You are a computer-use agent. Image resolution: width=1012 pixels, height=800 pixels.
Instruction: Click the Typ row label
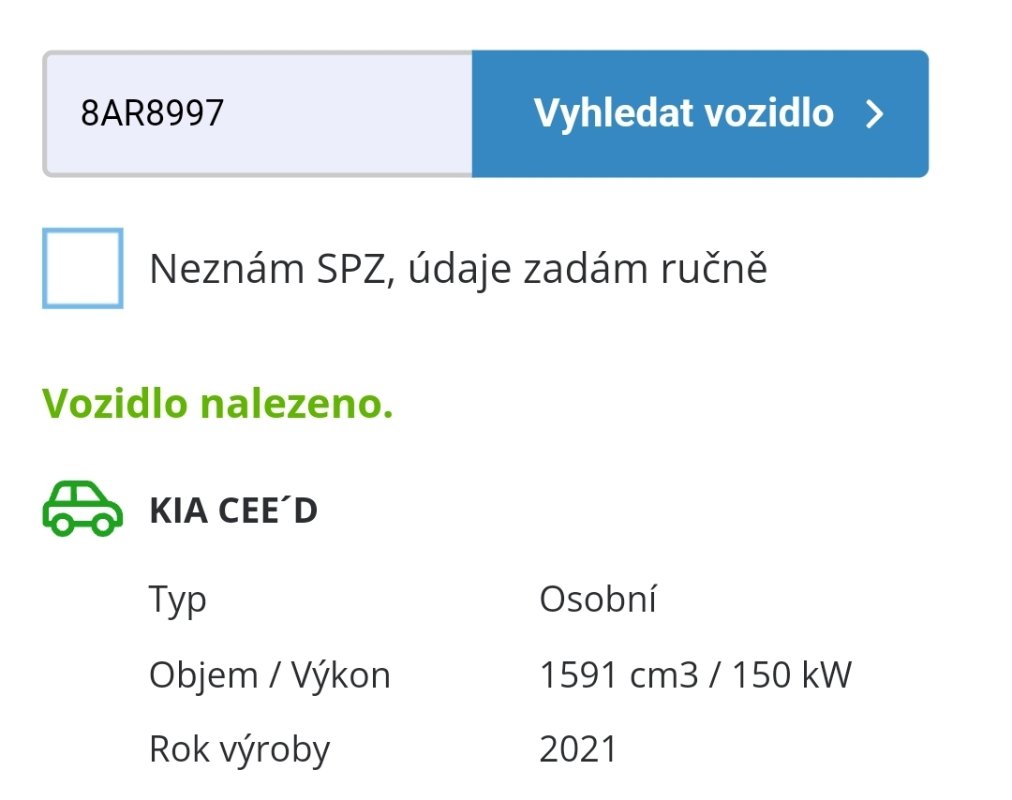pyautogui.click(x=178, y=600)
